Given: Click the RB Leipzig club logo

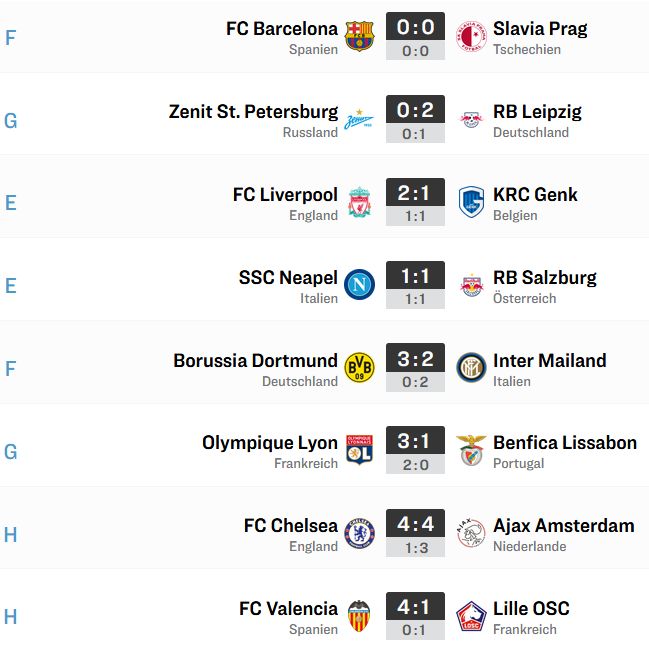Looking at the screenshot, I should tap(471, 120).
